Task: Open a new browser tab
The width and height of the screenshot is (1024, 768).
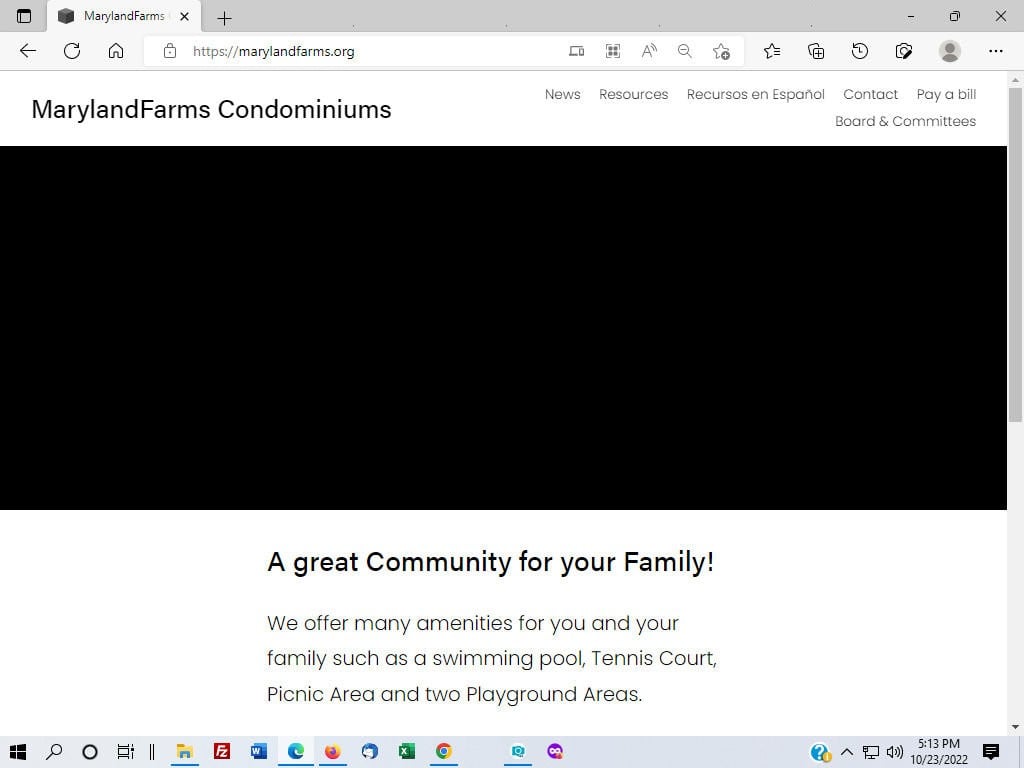Action: (x=224, y=18)
